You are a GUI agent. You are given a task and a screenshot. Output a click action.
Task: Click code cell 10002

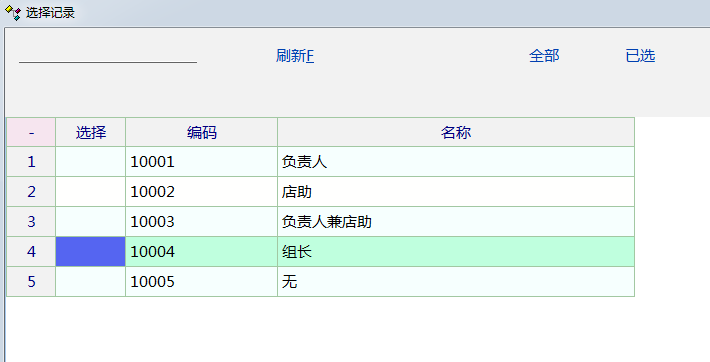click(201, 192)
